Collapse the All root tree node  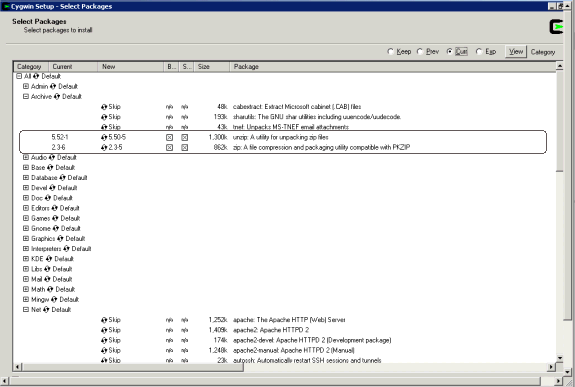pyautogui.click(x=19, y=76)
